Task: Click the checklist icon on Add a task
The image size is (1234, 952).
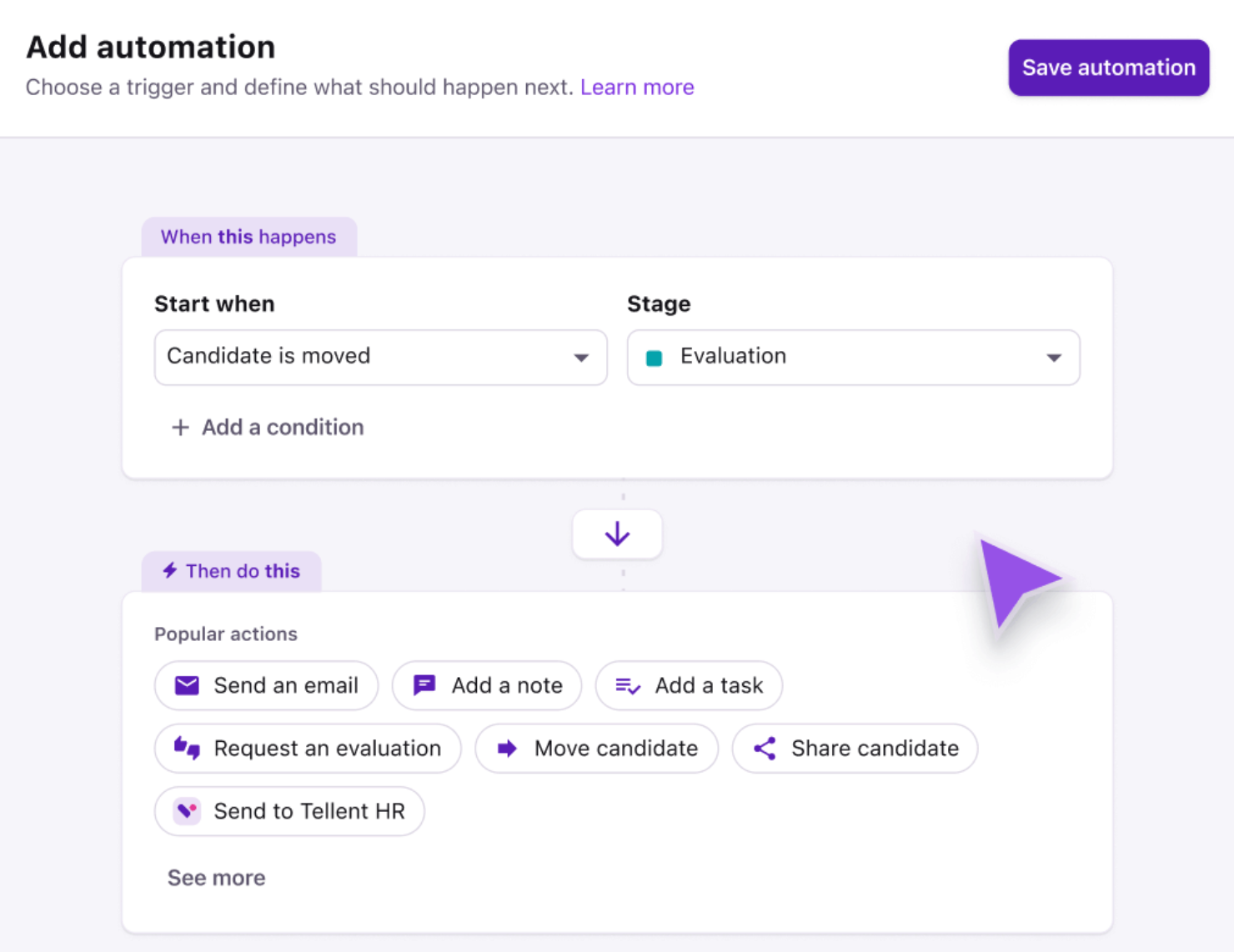Action: tap(627, 686)
